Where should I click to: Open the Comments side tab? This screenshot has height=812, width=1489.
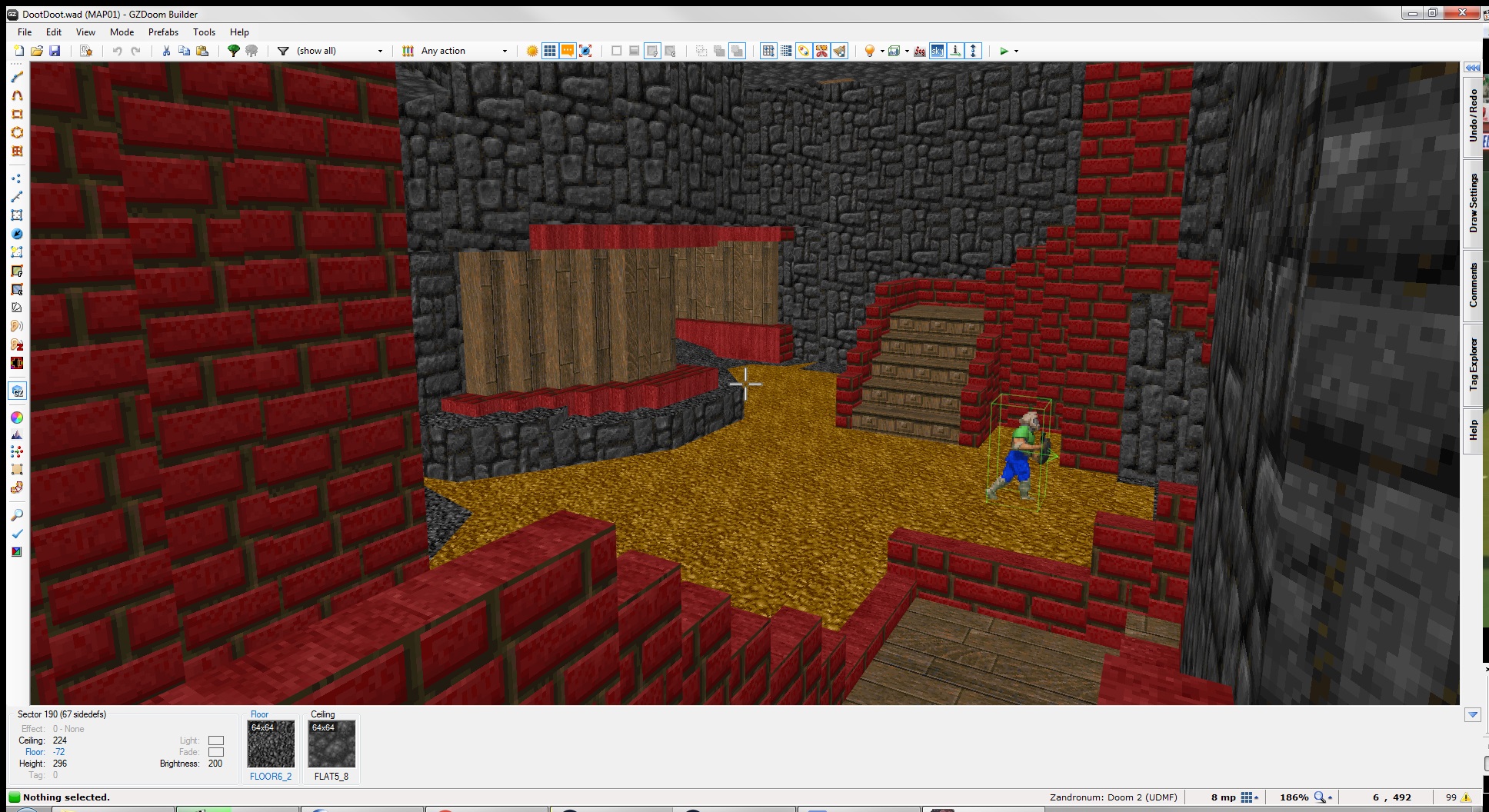1473,285
